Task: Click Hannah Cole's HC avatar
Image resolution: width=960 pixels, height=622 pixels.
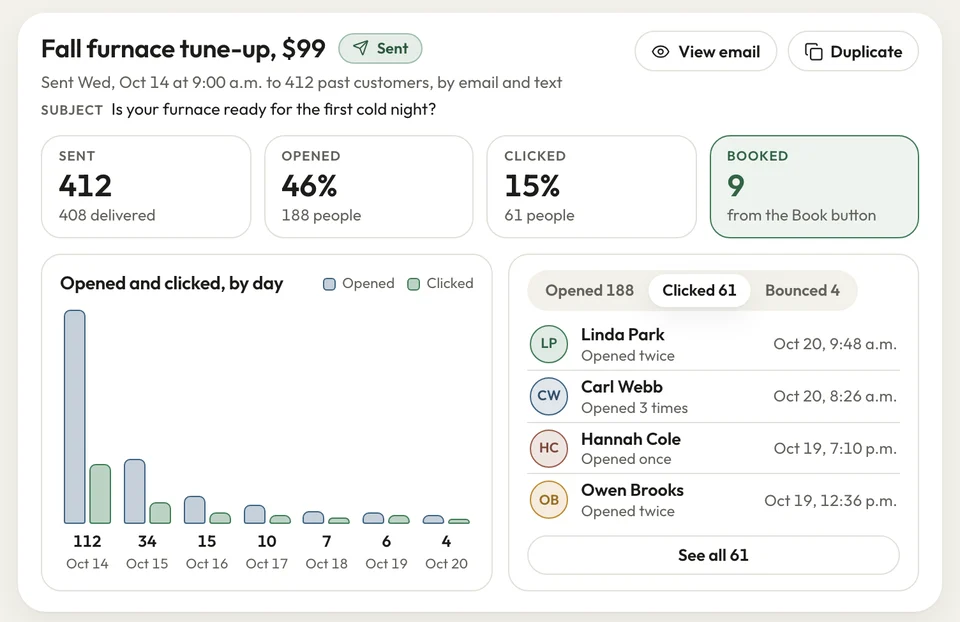Action: tap(549, 448)
